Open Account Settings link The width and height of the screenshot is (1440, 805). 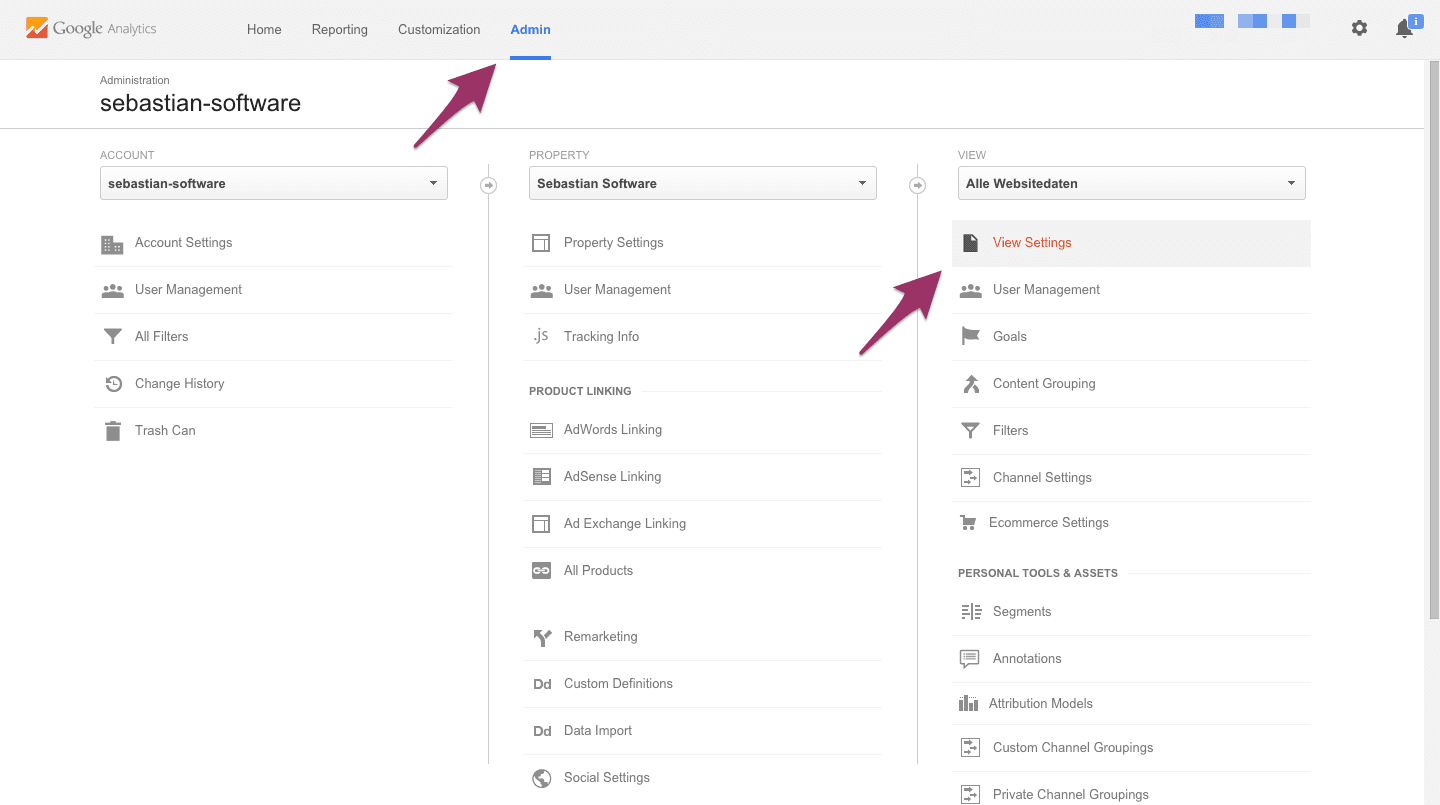[x=183, y=243]
